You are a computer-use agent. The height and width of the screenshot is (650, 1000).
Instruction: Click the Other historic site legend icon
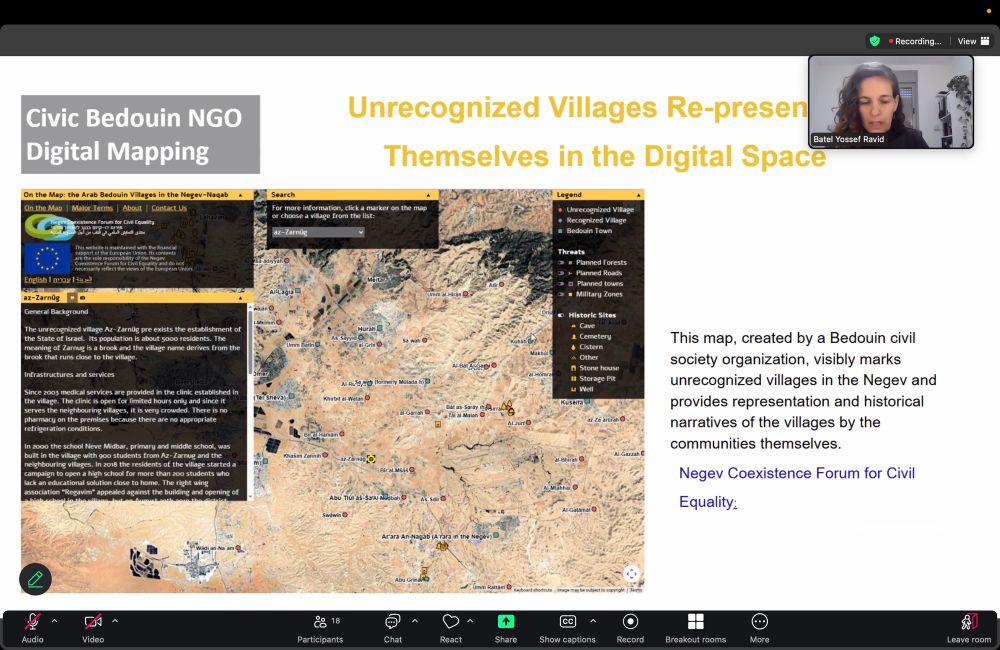573,357
